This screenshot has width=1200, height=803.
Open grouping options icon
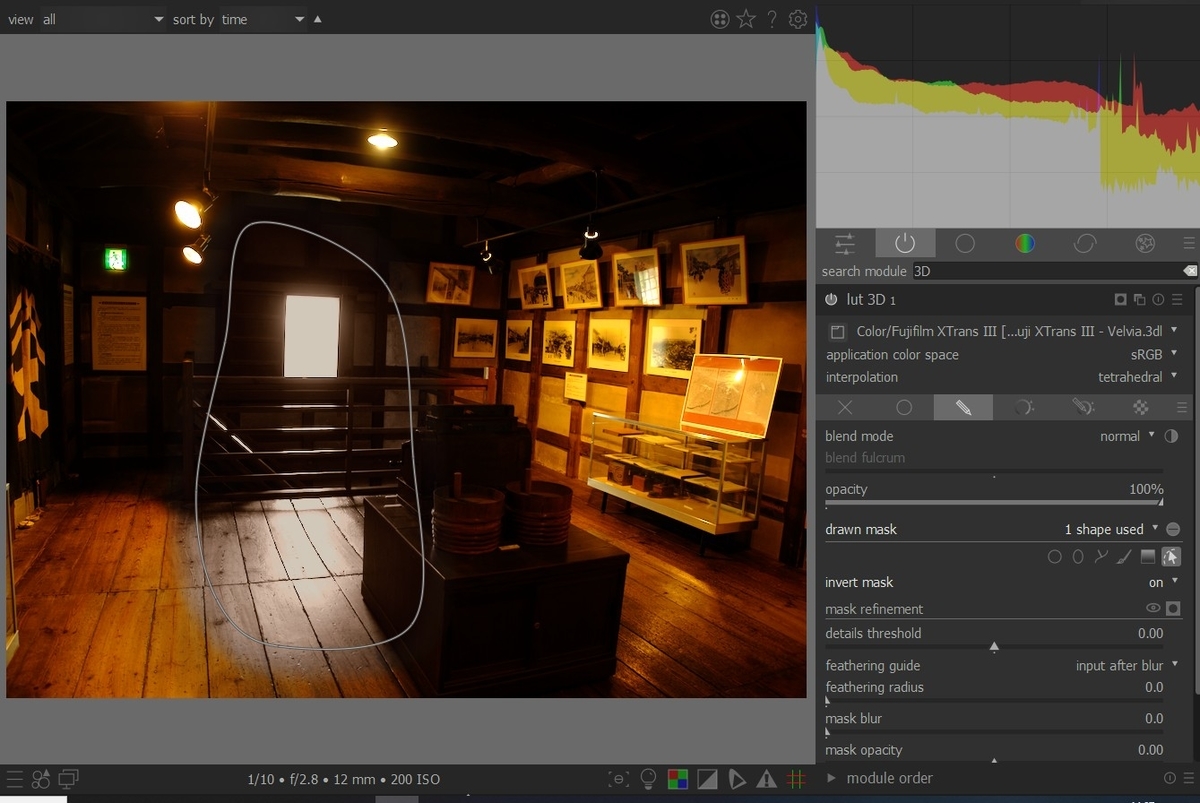tap(720, 19)
